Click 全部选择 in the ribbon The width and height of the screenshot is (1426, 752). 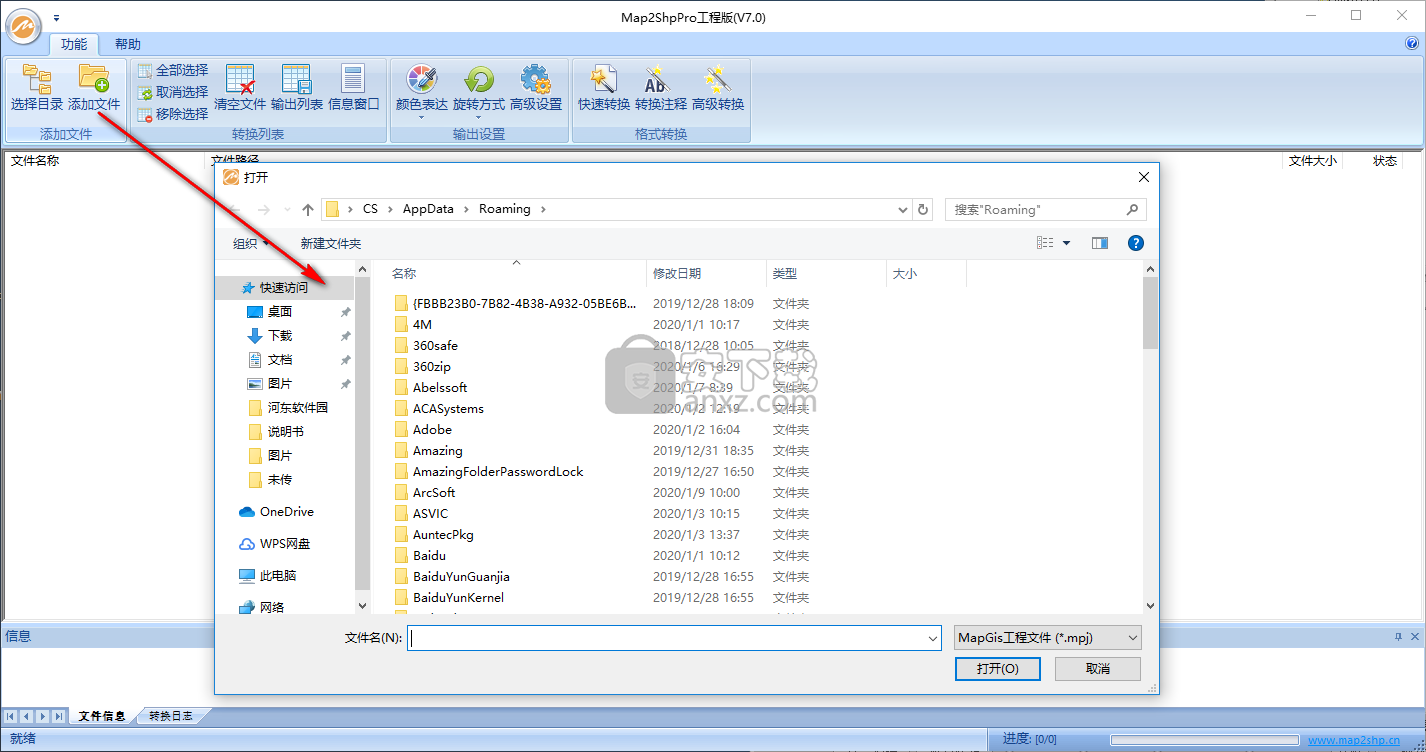point(173,70)
